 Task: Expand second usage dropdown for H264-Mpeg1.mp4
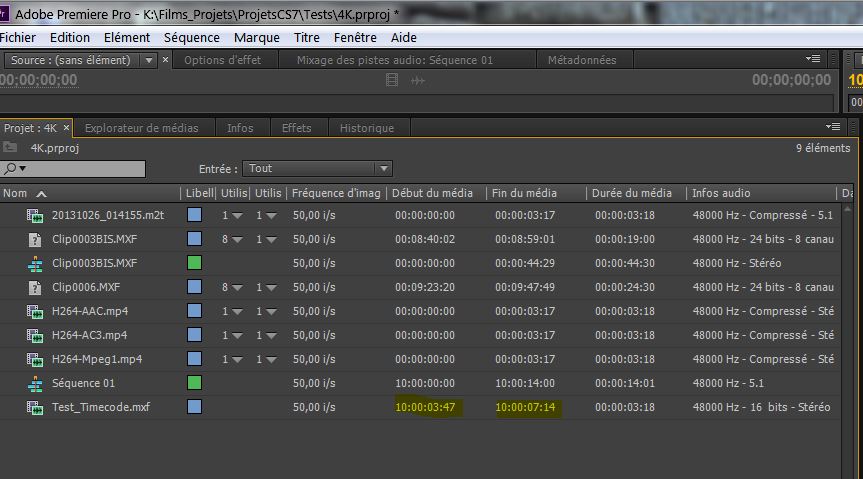[x=271, y=360]
